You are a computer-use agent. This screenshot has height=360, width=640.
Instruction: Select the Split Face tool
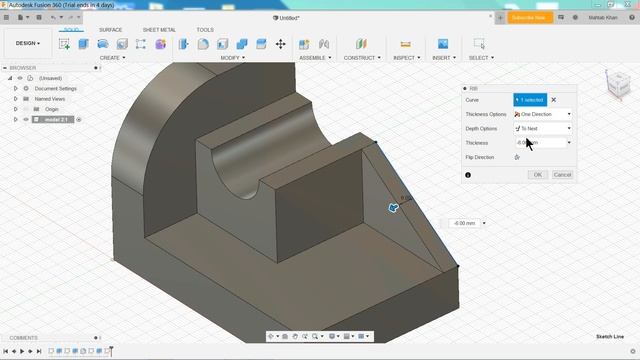click(261, 44)
